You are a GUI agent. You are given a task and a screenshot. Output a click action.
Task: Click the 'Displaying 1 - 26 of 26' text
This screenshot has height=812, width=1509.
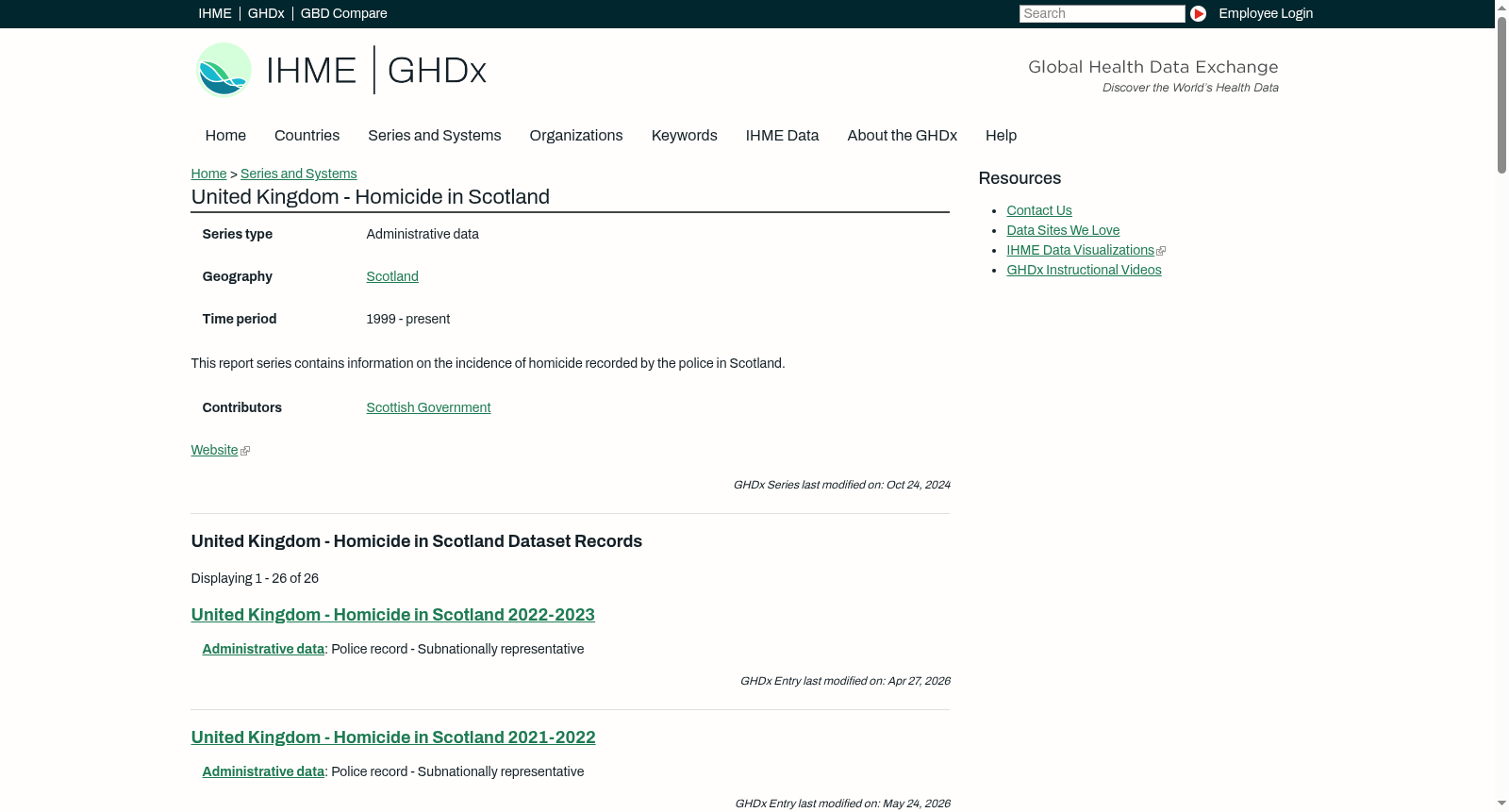(x=255, y=578)
